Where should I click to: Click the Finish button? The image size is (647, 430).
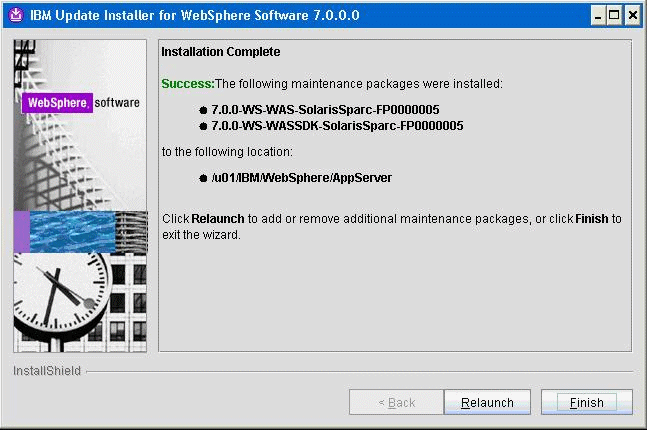586,402
